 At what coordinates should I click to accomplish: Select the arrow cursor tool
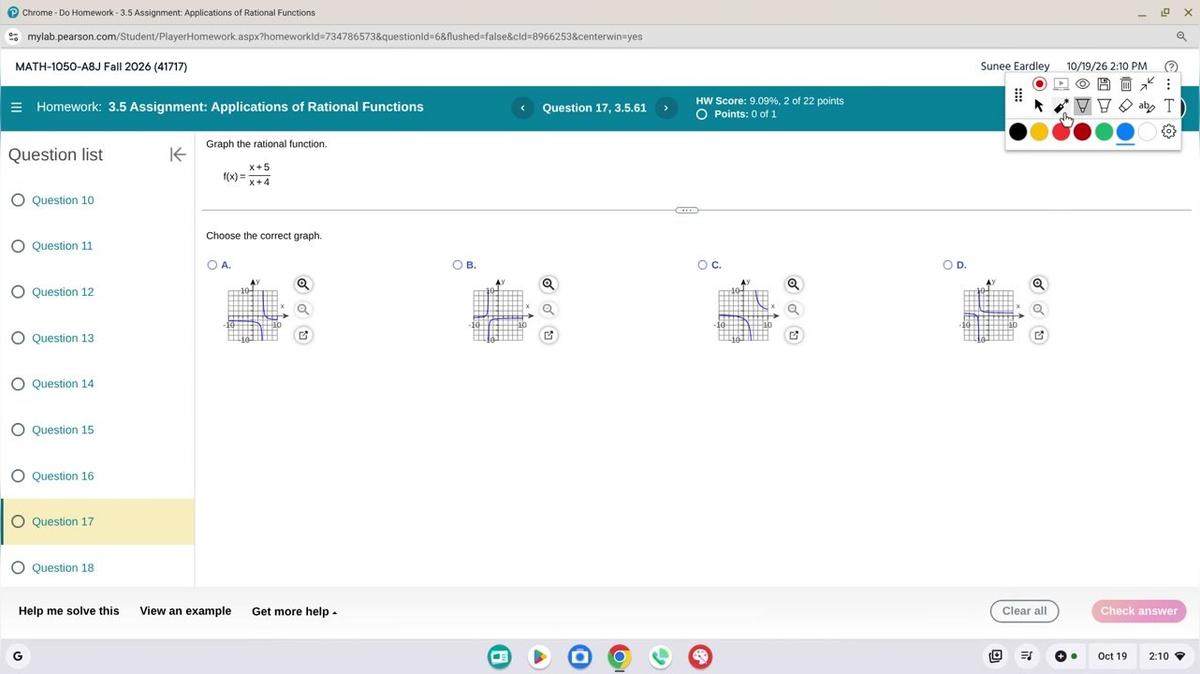pyautogui.click(x=1039, y=106)
